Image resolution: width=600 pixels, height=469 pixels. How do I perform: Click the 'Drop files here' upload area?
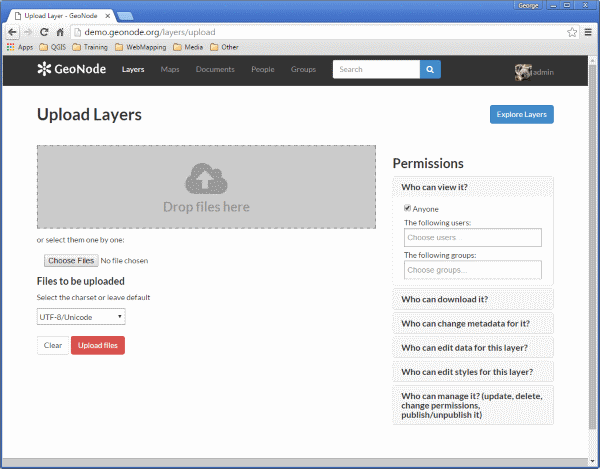coord(206,187)
